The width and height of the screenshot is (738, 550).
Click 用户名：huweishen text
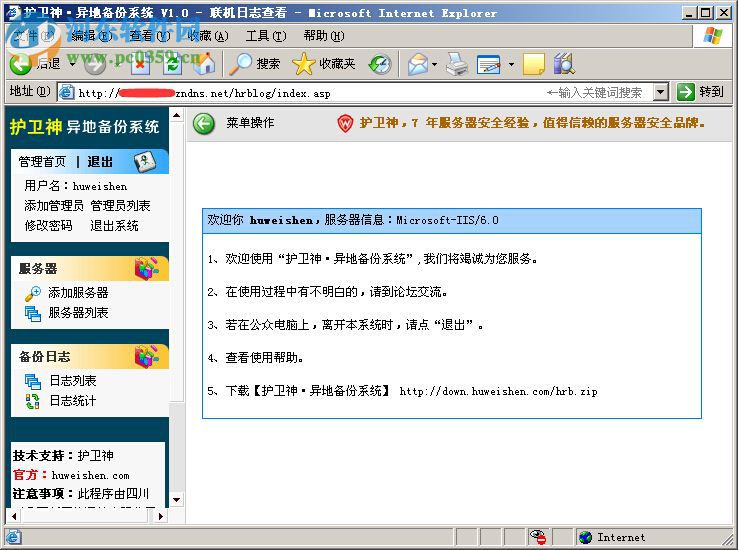point(75,186)
